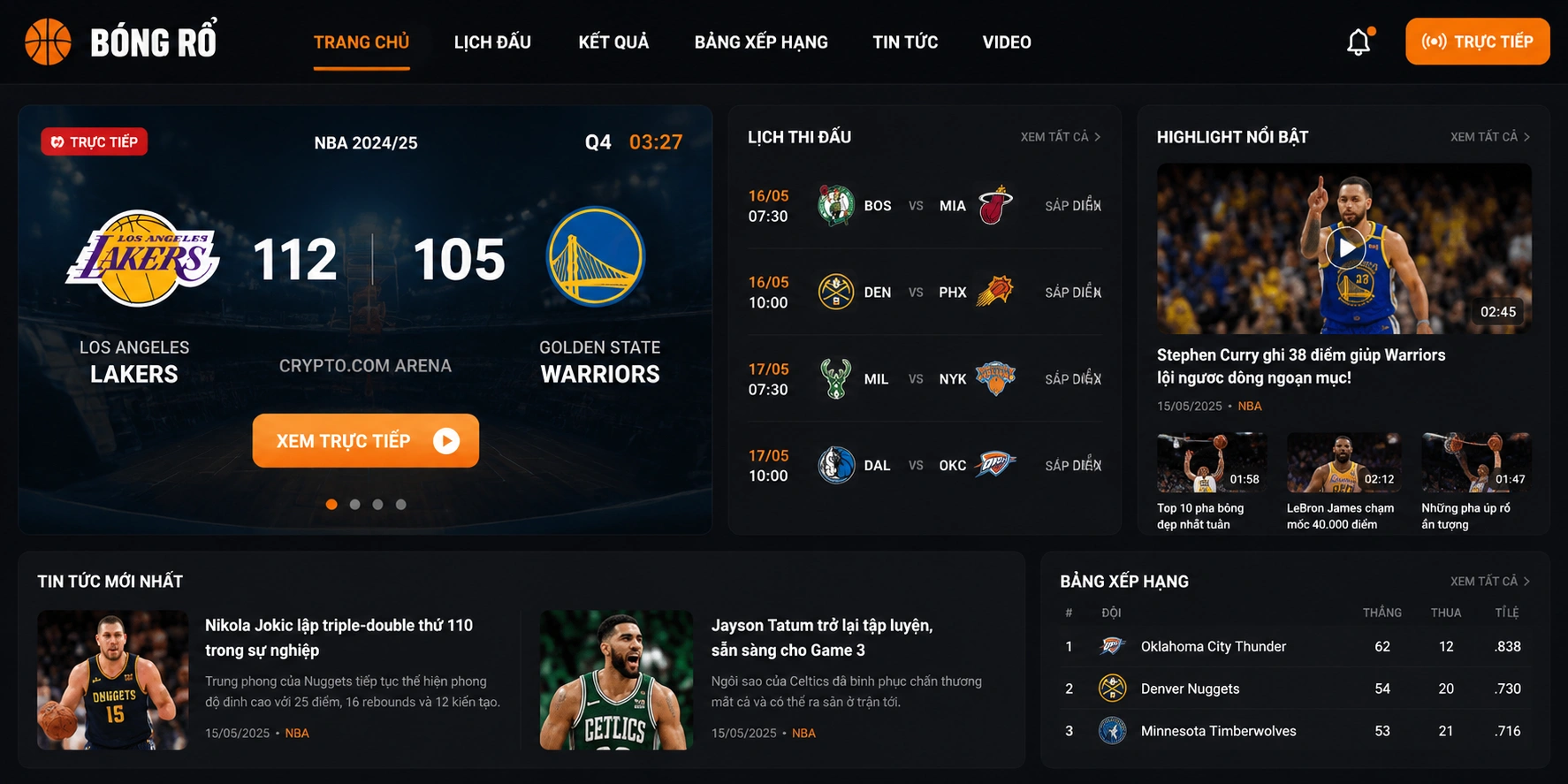Click Denver Nuggets in standings
Viewport: 1568px width, 784px height.
click(1190, 689)
